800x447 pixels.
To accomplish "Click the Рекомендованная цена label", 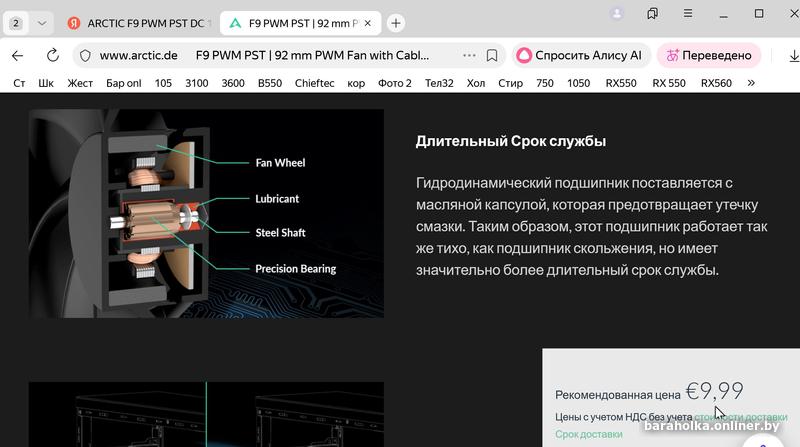I will (618, 395).
